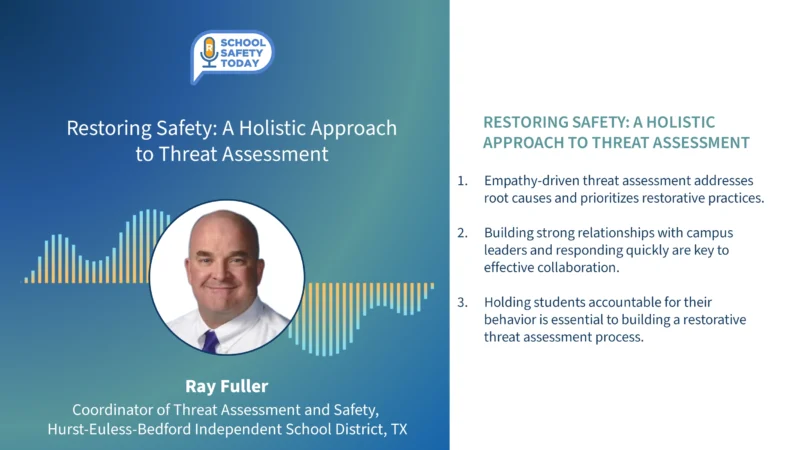Click the 'Ray Fuller' name text
Image resolution: width=800 pixels, height=450 pixels.
(227, 386)
